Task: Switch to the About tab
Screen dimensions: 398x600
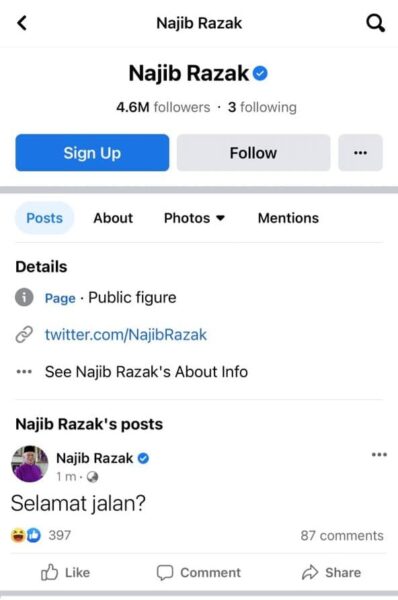Action: (x=113, y=218)
